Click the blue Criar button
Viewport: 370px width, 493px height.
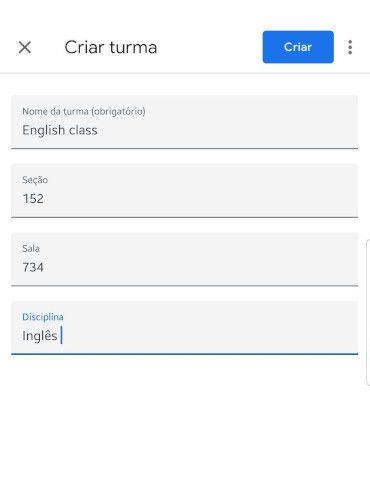coord(298,47)
